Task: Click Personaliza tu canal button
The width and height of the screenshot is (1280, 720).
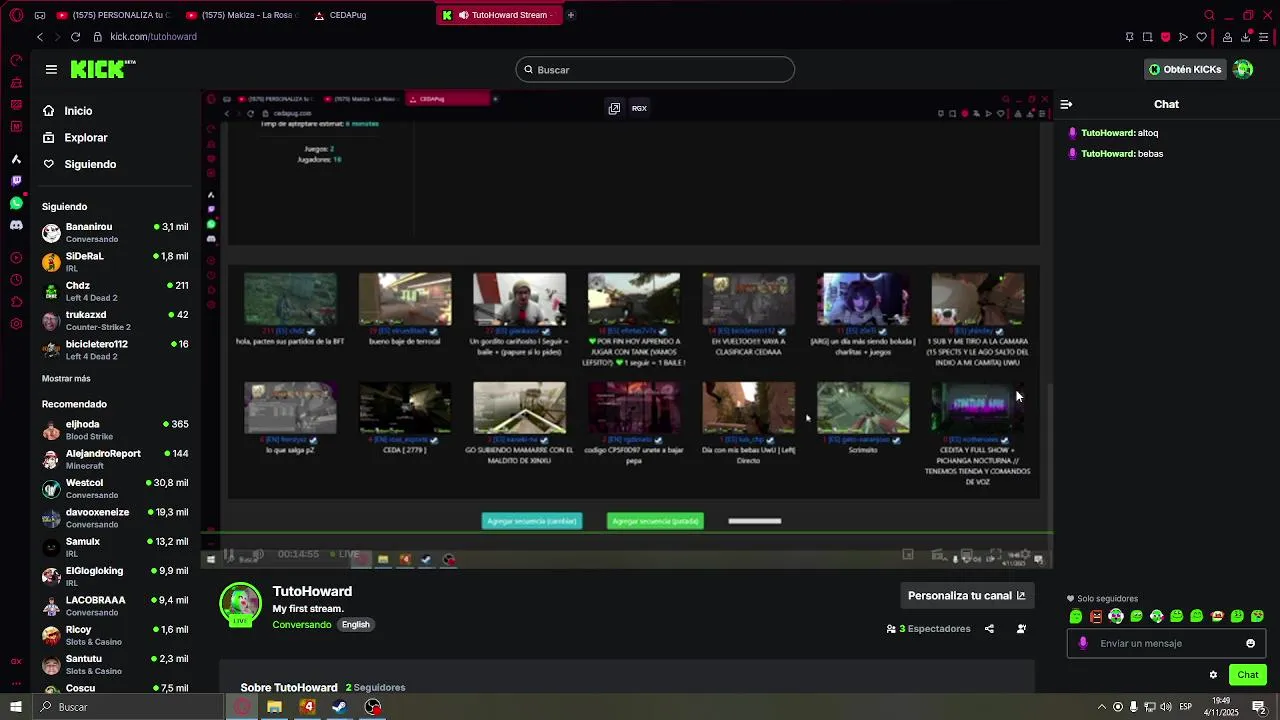Action: coord(966,596)
